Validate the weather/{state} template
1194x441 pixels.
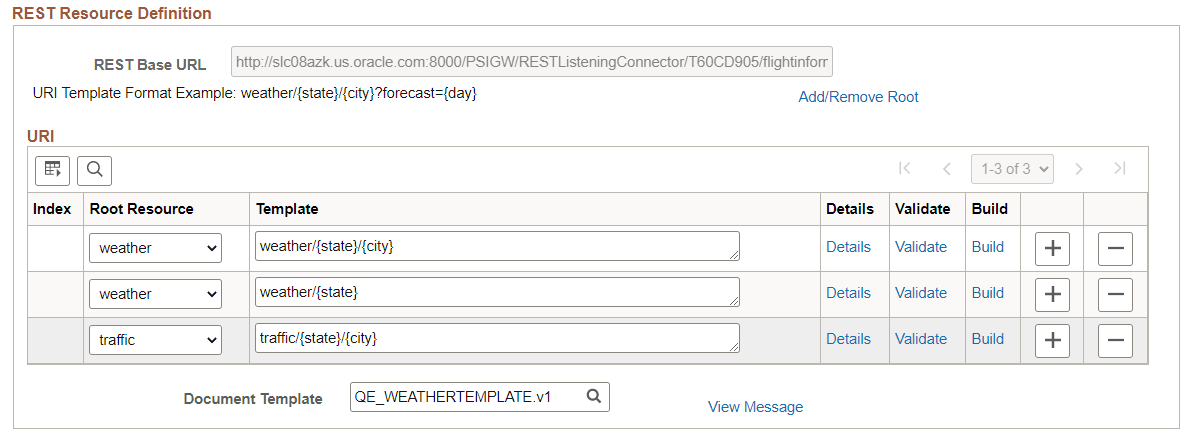pos(921,292)
